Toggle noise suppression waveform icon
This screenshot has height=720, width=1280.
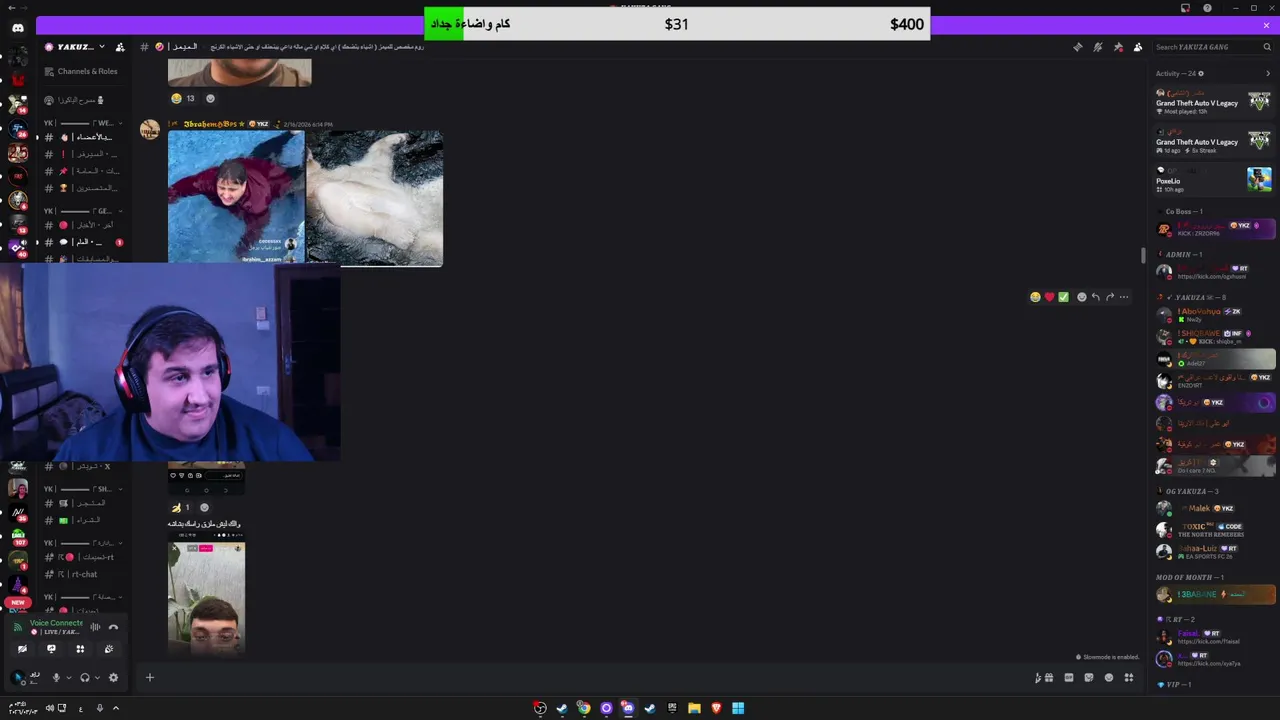[95, 627]
